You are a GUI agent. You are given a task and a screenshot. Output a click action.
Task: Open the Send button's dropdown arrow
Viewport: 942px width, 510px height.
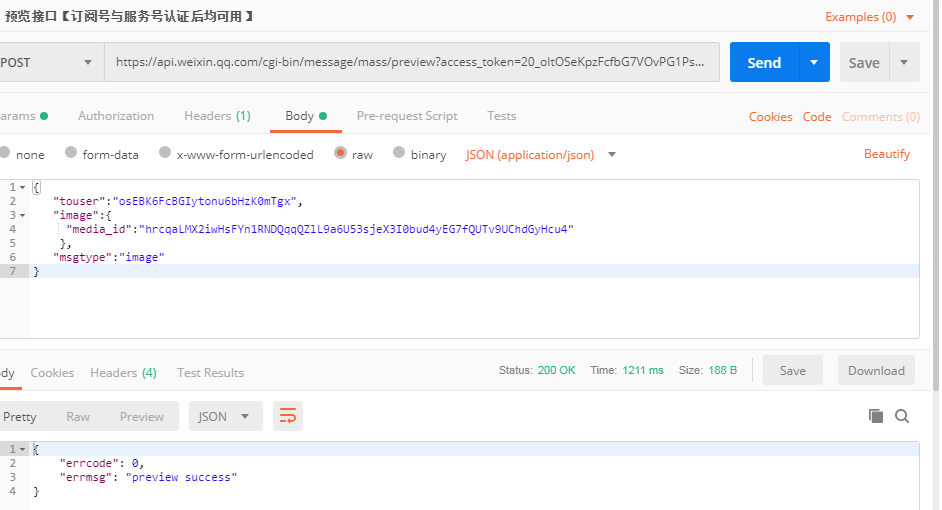(814, 62)
